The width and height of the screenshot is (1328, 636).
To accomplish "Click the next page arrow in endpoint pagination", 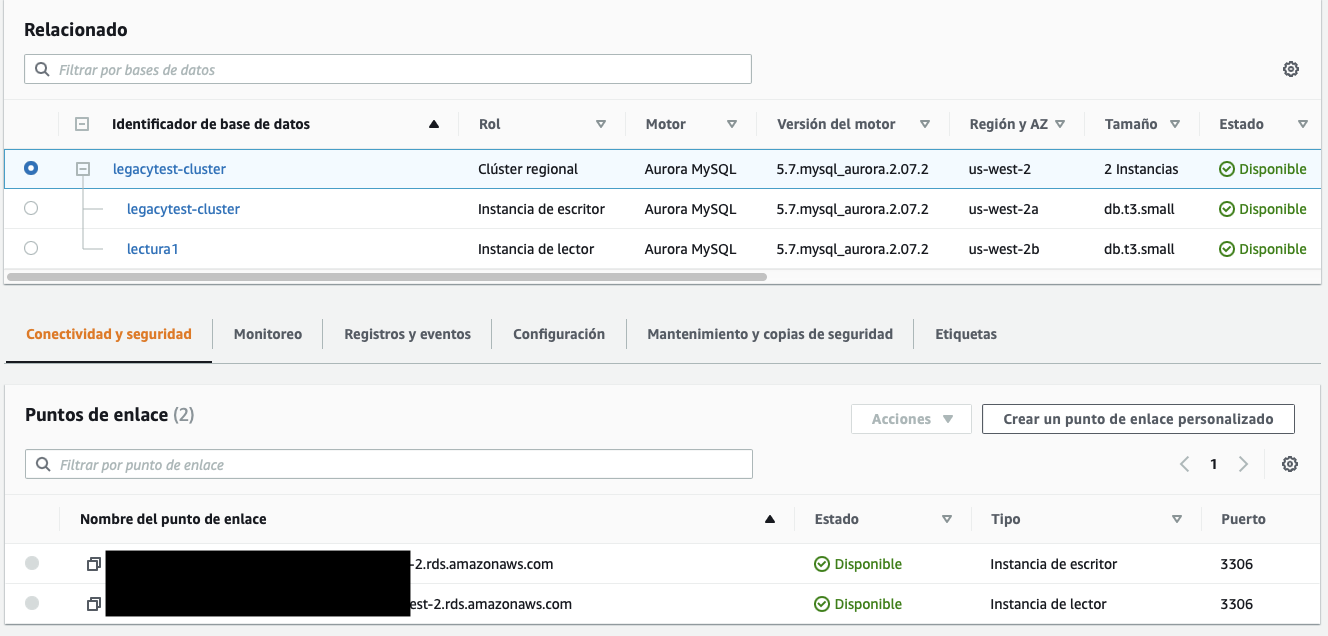I will [x=1243, y=463].
